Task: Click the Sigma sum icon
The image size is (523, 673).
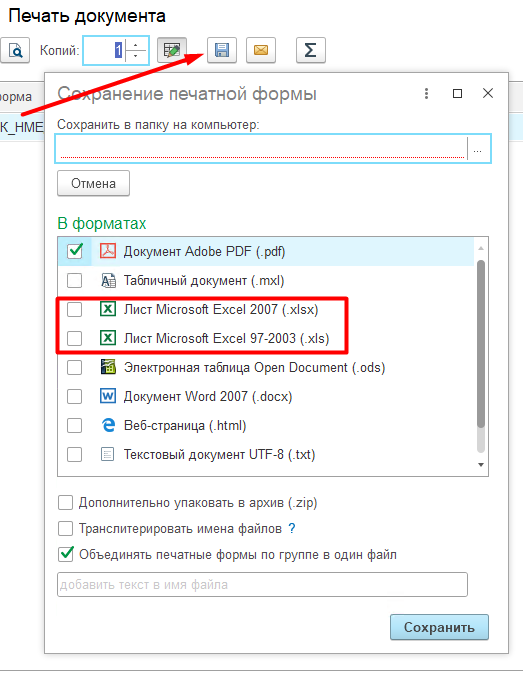Action: [311, 51]
